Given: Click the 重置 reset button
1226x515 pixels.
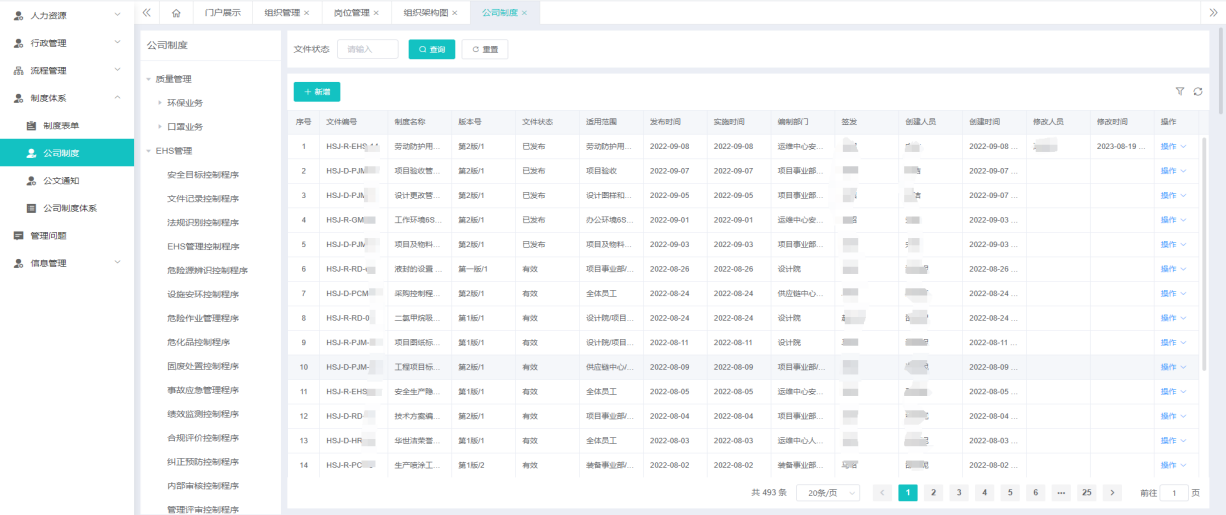Looking at the screenshot, I should click(x=485, y=49).
